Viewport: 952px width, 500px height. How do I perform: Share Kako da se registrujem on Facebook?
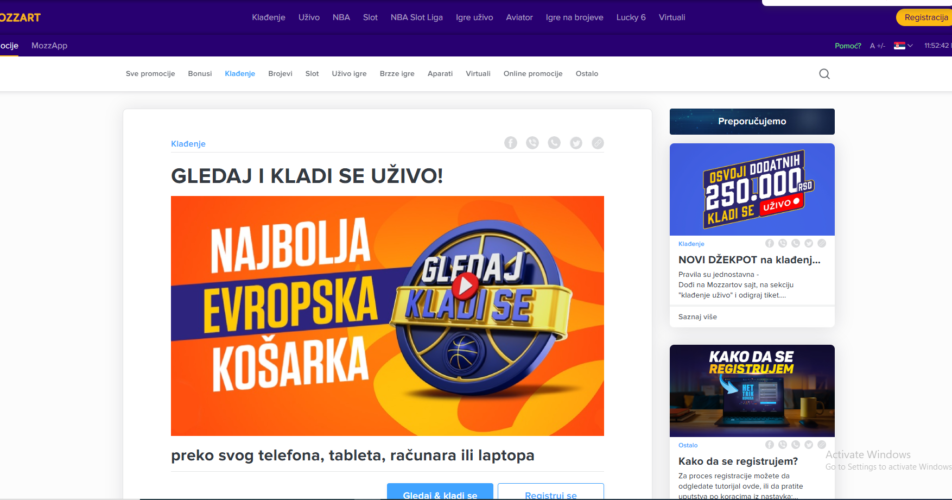(x=769, y=445)
